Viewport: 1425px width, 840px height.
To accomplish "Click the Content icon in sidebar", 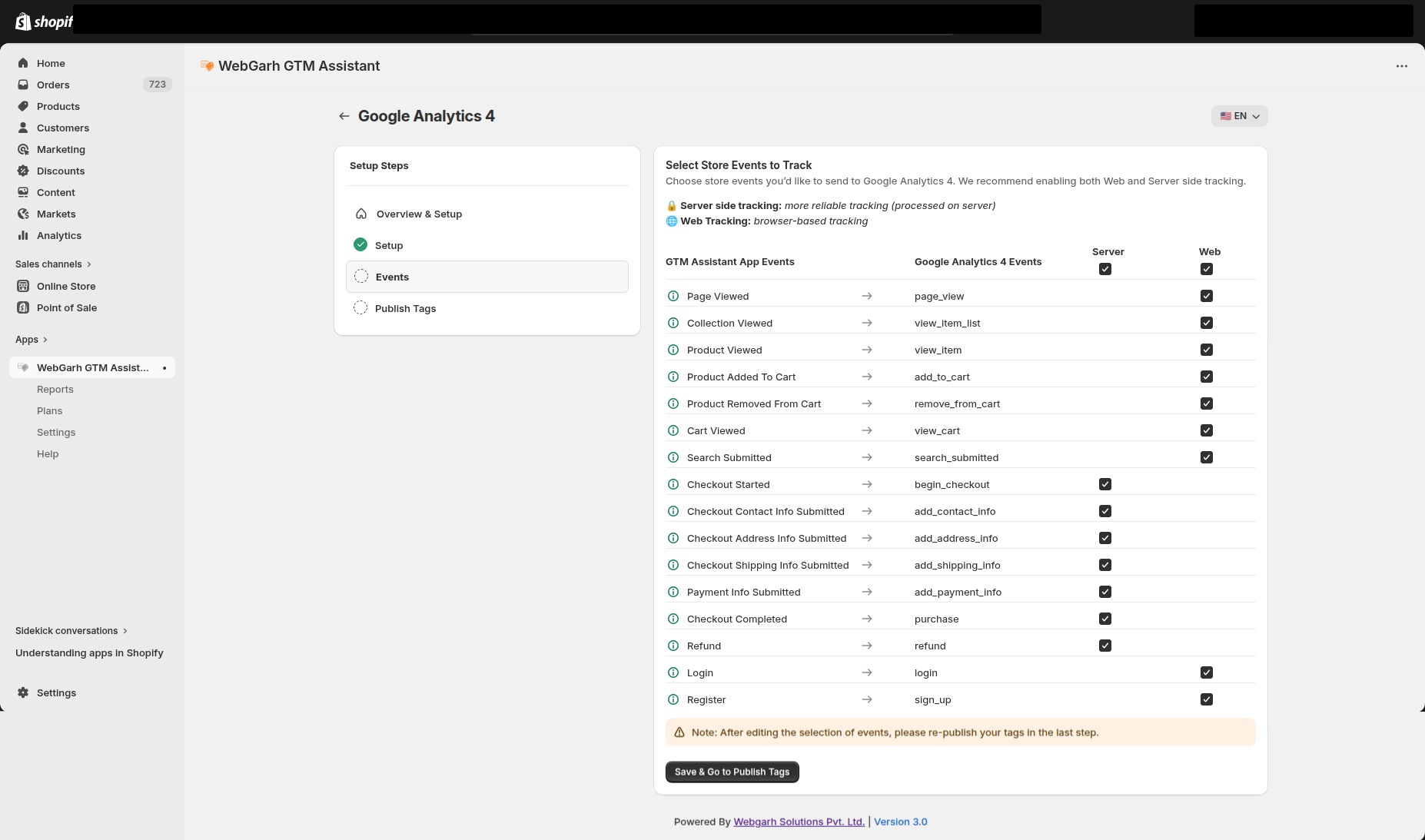I will (x=23, y=192).
